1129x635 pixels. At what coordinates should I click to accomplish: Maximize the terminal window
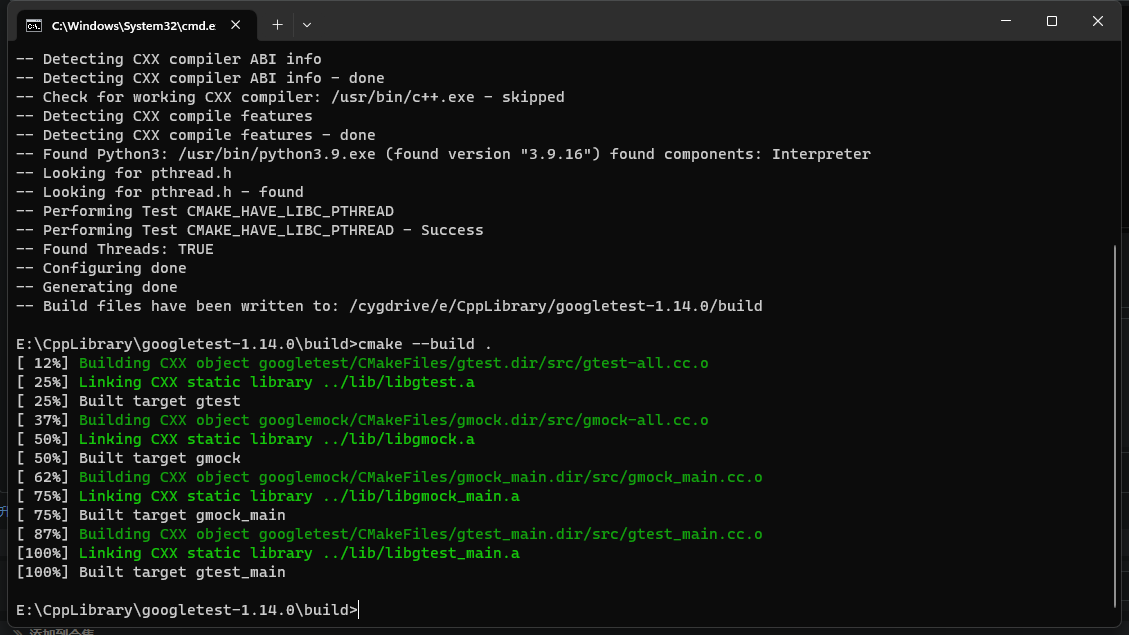point(1051,21)
